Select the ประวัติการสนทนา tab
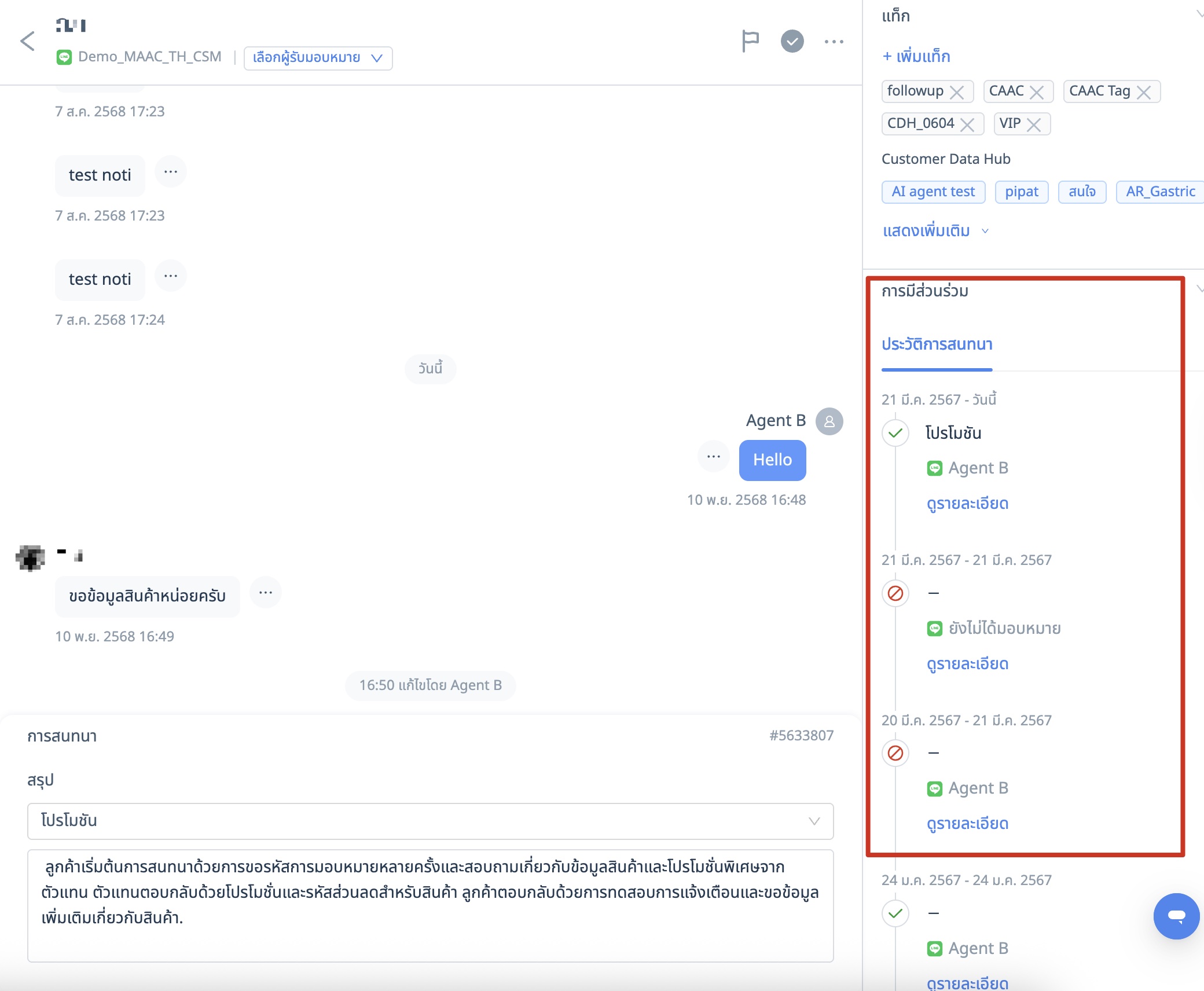The width and height of the screenshot is (1204, 991). [937, 344]
